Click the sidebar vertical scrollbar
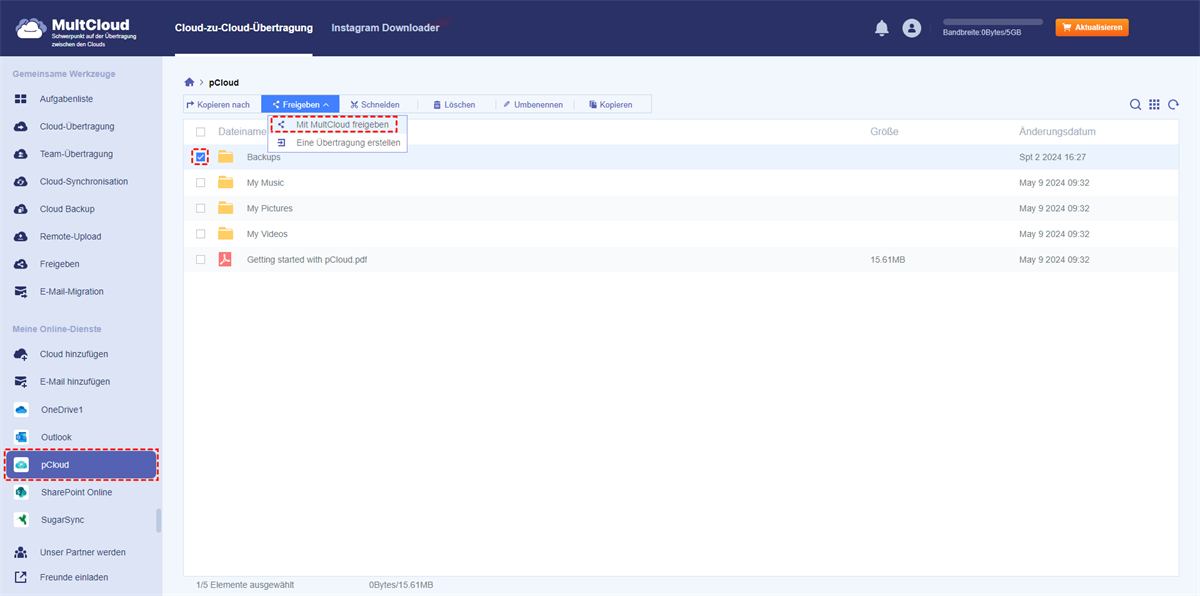Viewport: 1200px width, 596px height. click(159, 521)
